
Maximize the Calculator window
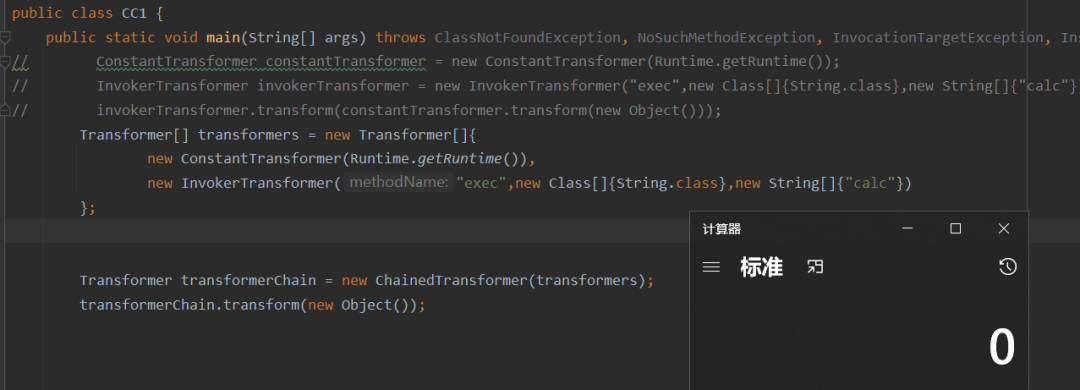pos(955,229)
